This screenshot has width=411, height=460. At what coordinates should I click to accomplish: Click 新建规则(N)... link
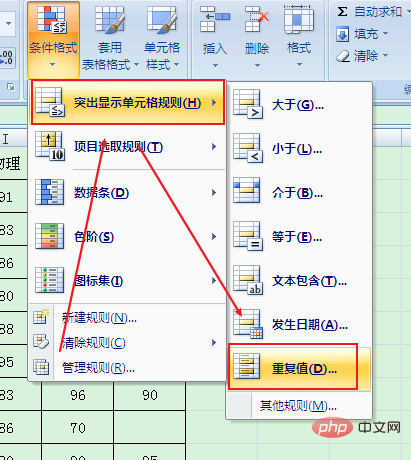(99, 318)
